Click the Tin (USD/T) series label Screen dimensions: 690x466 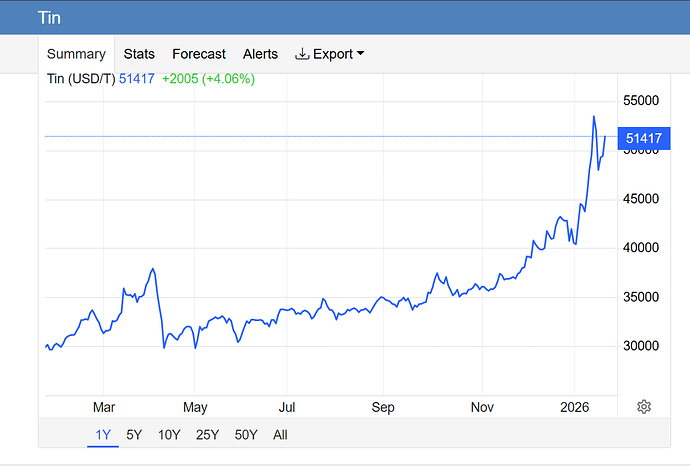click(x=81, y=79)
